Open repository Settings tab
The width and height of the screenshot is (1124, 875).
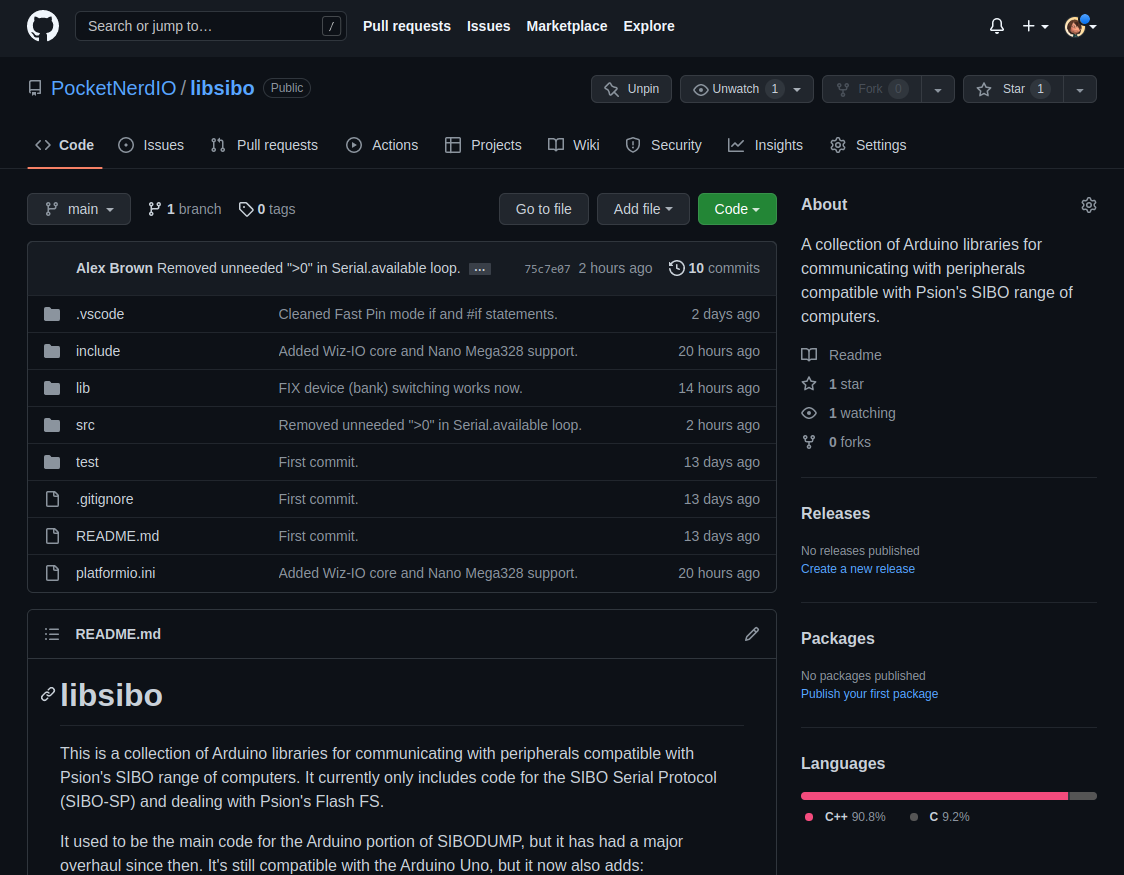point(867,145)
